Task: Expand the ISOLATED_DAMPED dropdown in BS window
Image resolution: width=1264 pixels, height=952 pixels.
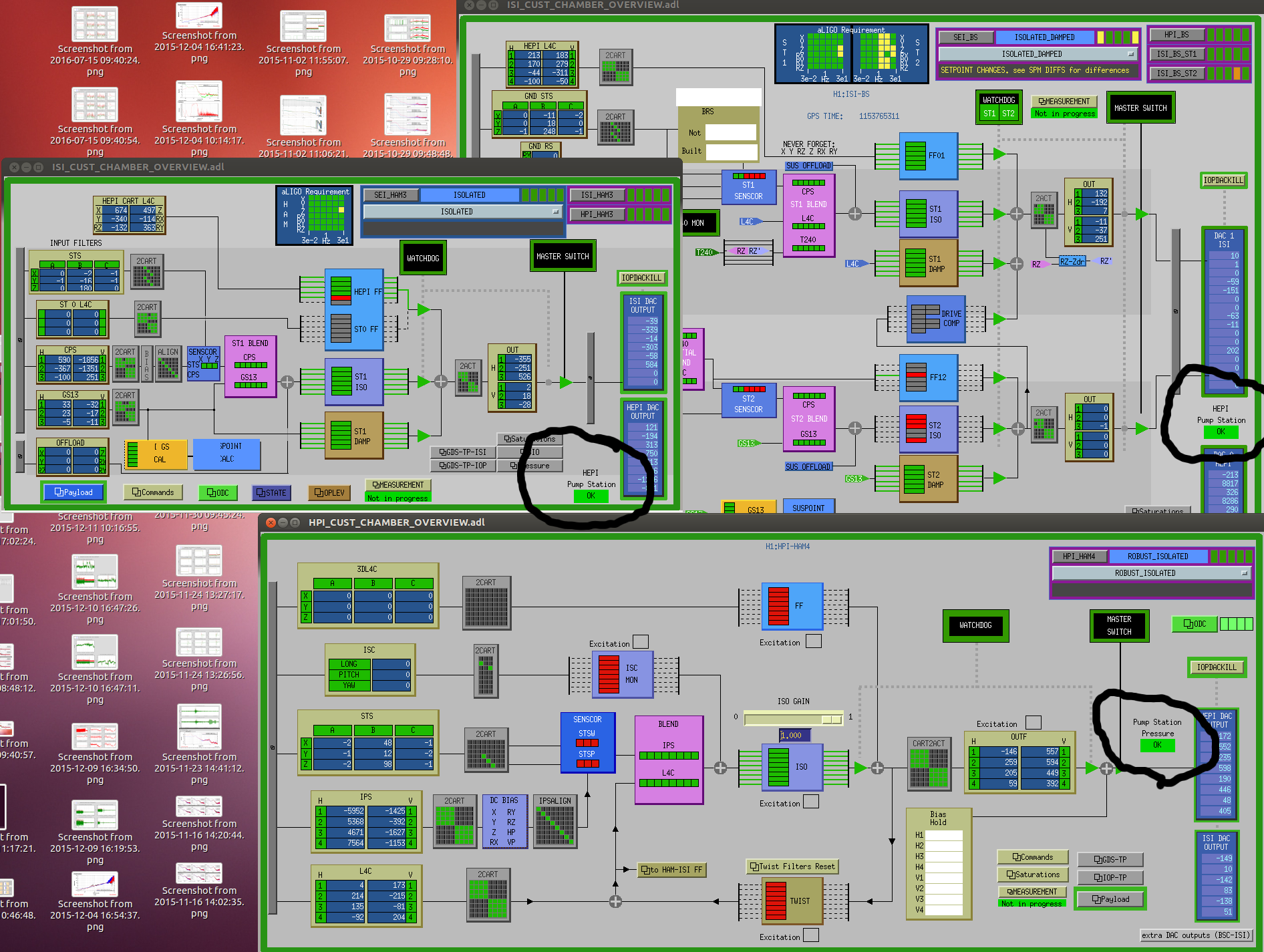Action: click(1038, 54)
